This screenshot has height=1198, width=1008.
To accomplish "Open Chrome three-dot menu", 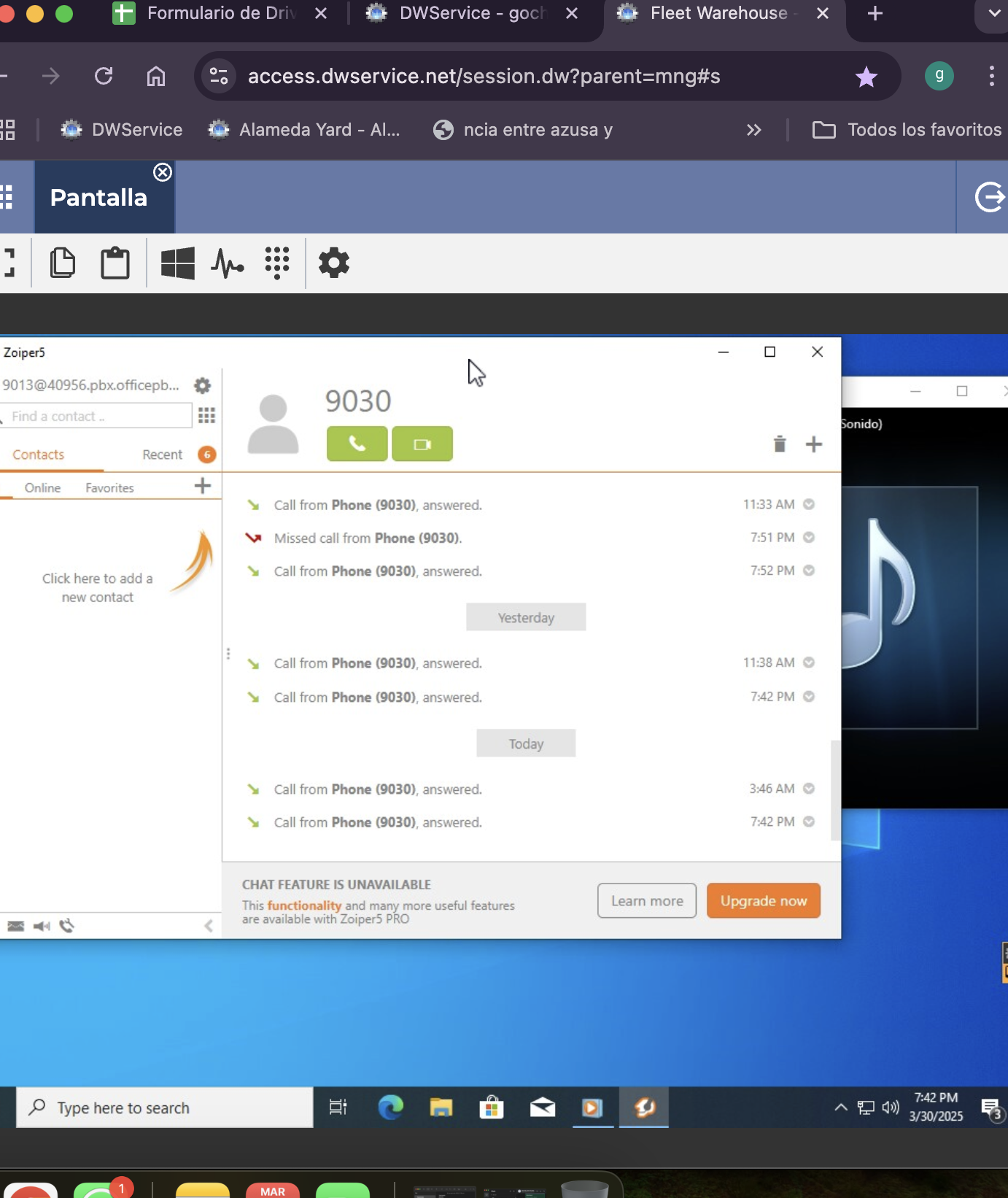I will tap(991, 76).
